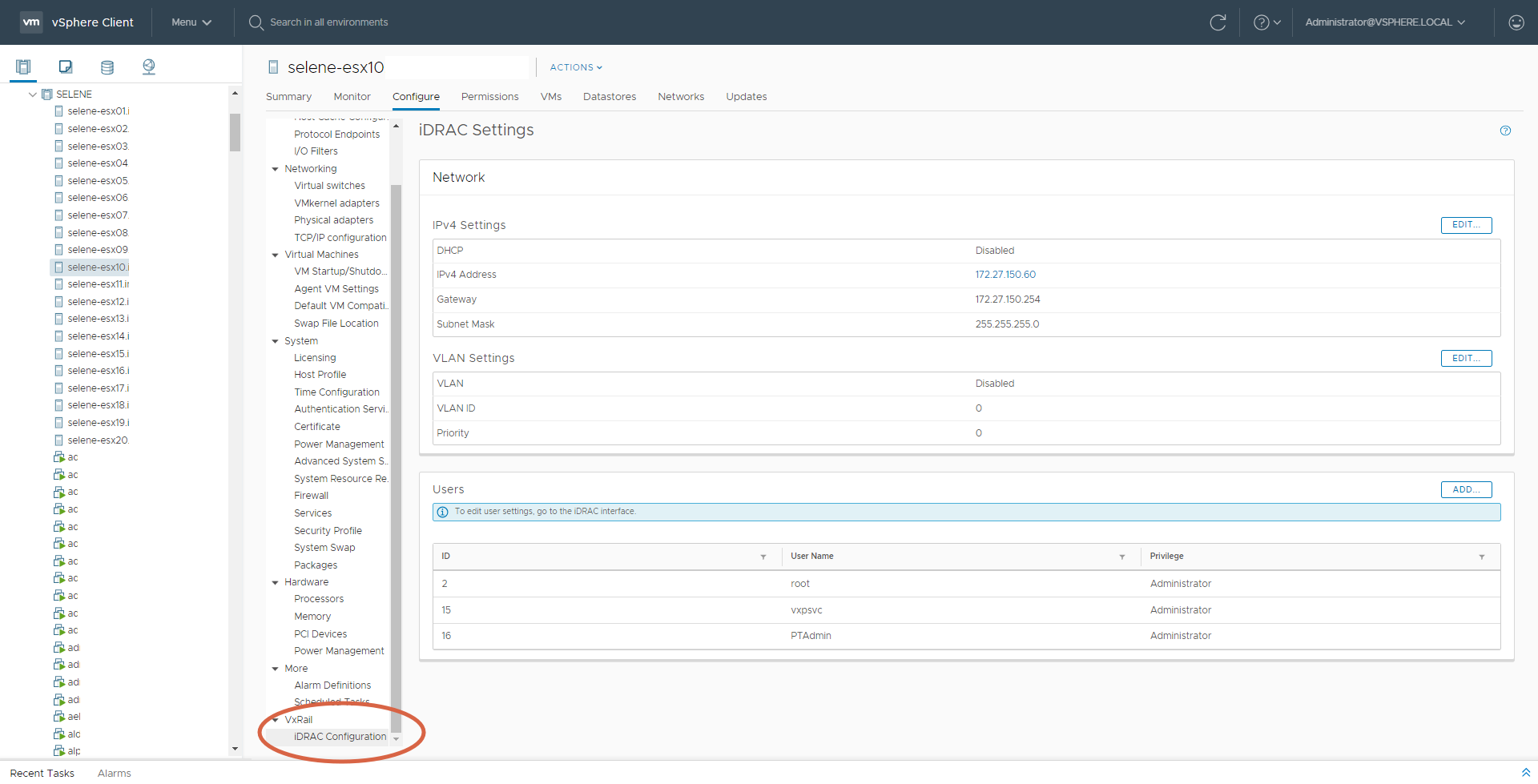The height and width of the screenshot is (784, 1538).
Task: Open the Storage inventory view icon
Action: point(107,67)
